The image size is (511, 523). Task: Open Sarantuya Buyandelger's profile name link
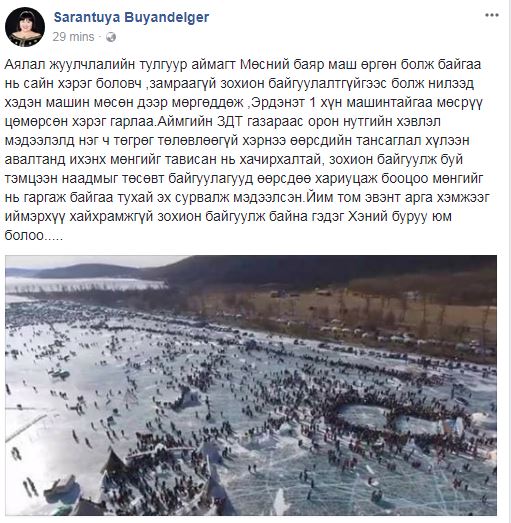tap(131, 17)
